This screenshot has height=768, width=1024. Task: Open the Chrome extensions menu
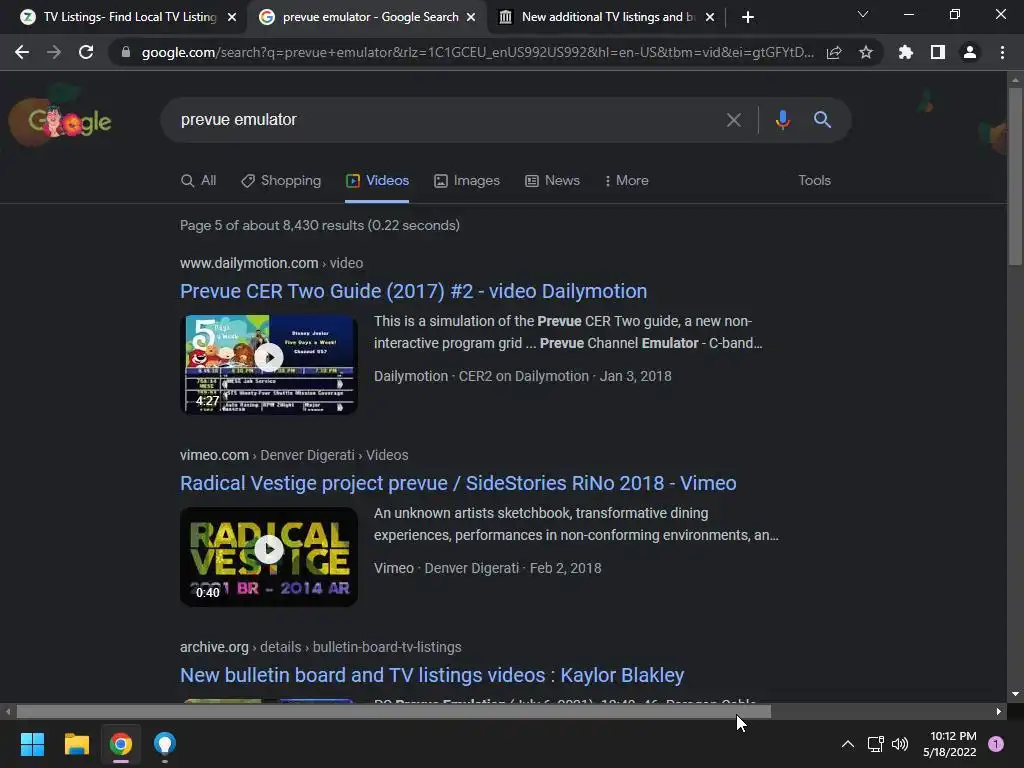click(x=906, y=52)
